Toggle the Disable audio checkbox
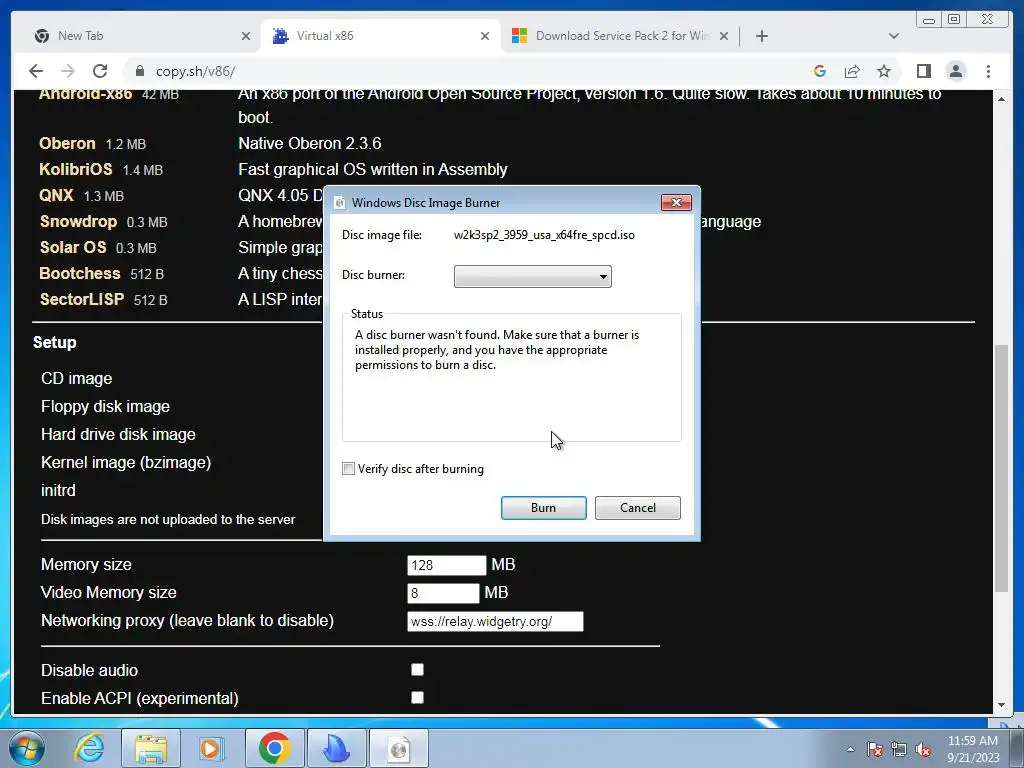This screenshot has height=768, width=1024. coord(417,669)
